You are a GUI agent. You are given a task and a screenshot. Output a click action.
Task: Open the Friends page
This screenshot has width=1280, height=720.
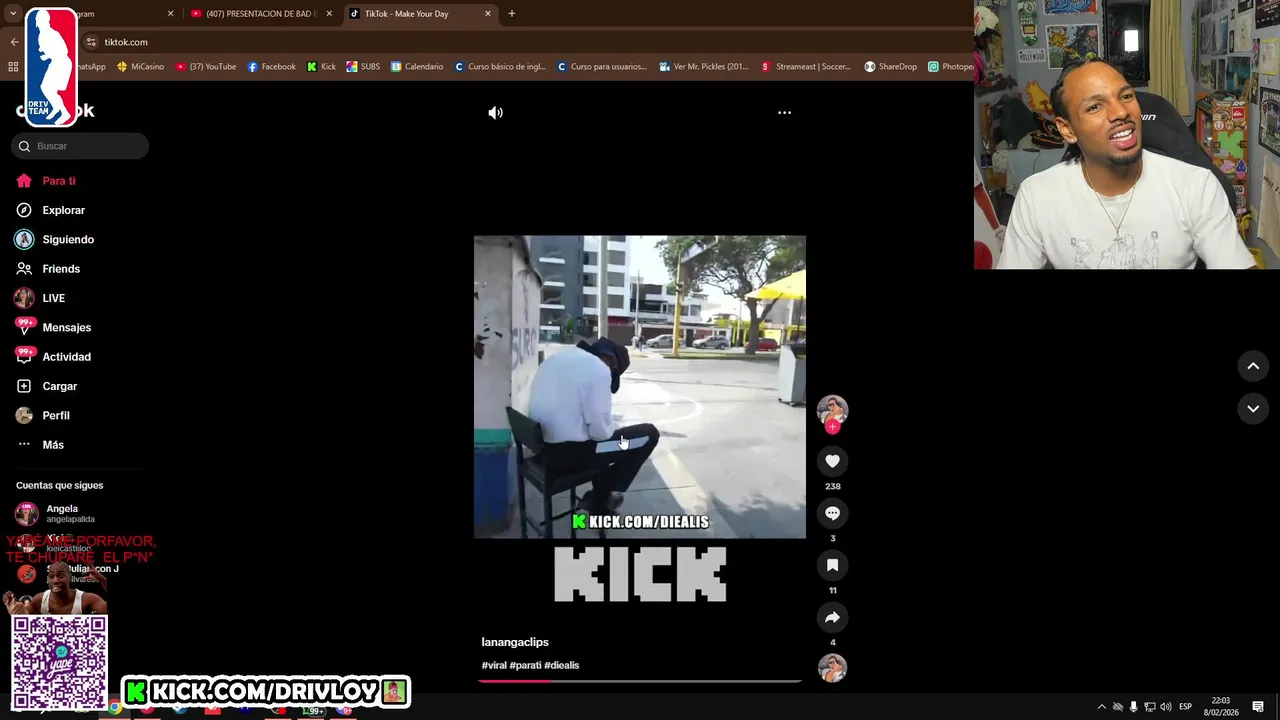pos(61,269)
